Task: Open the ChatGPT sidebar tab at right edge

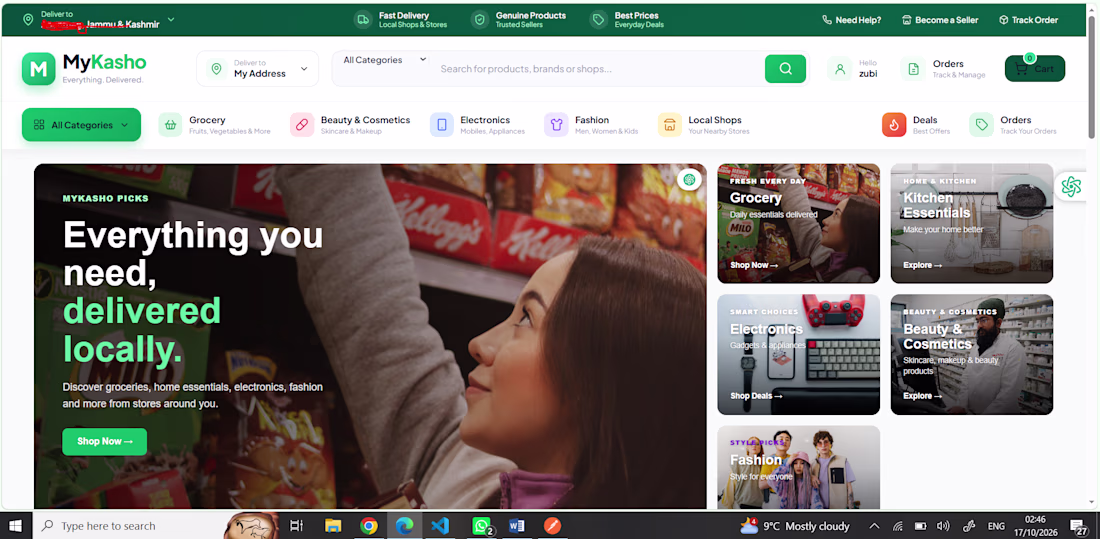Action: 1071,186
